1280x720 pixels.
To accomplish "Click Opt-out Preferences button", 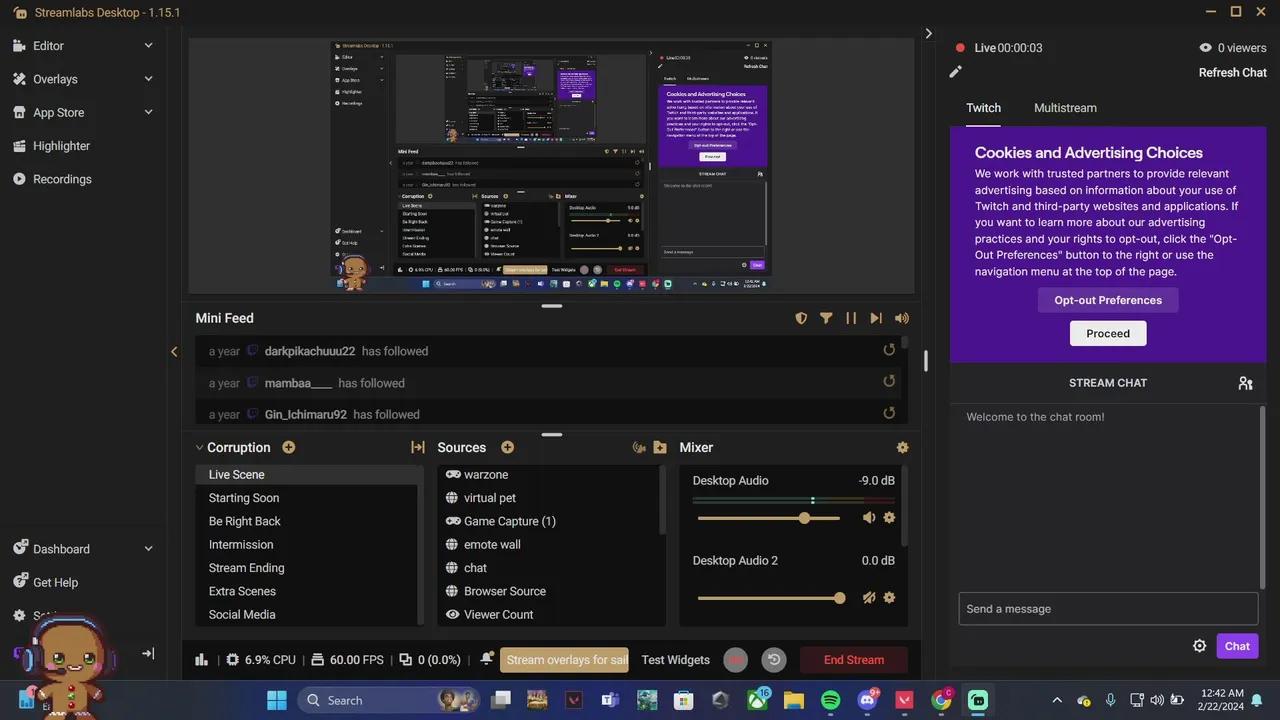I will pyautogui.click(x=1108, y=300).
